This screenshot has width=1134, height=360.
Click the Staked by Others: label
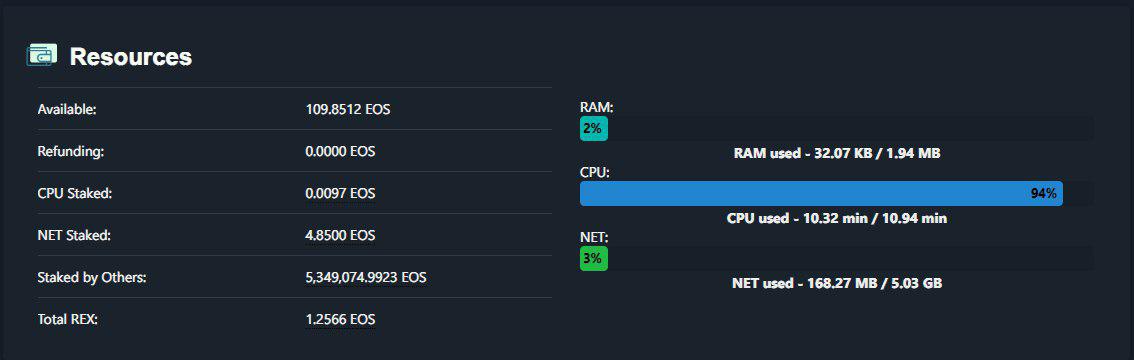tap(92, 278)
